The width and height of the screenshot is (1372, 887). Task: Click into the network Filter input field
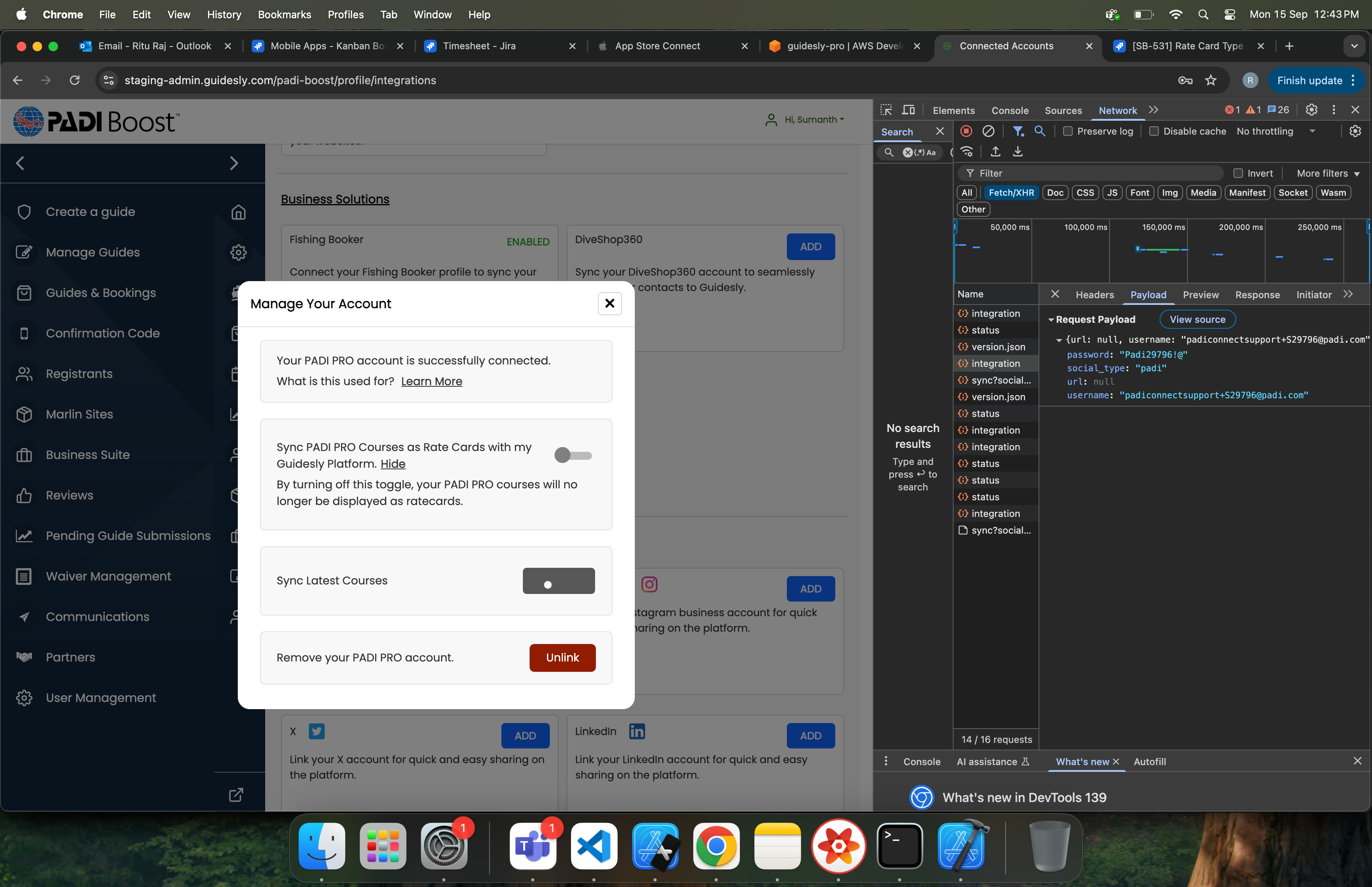(1094, 174)
